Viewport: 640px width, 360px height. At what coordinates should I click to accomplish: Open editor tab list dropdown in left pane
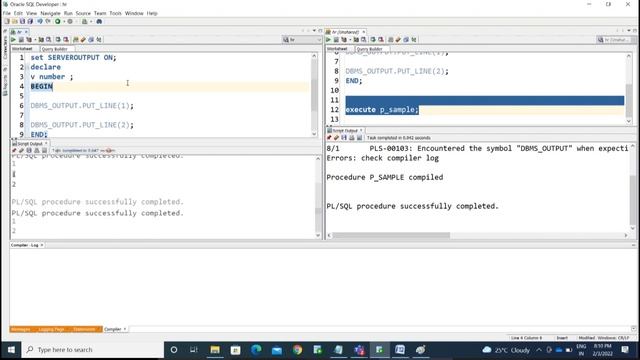point(314,31)
